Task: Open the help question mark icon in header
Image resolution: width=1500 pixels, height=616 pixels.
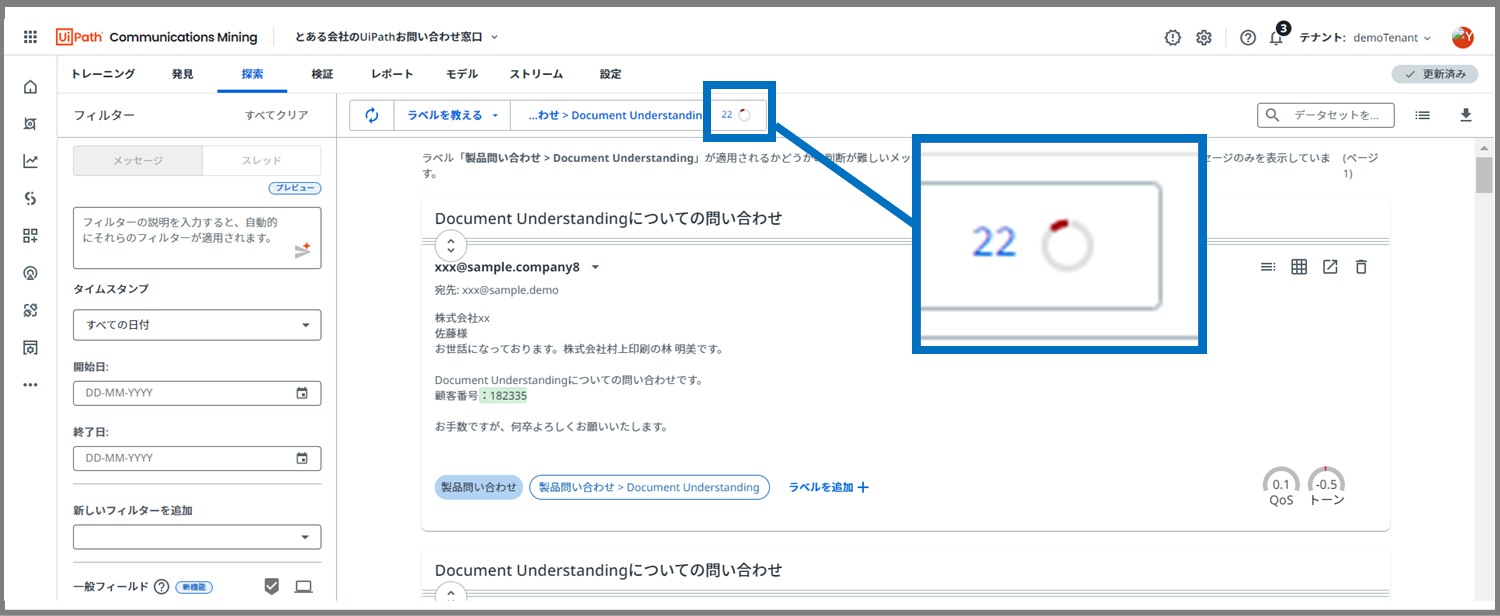Action: click(x=1248, y=37)
